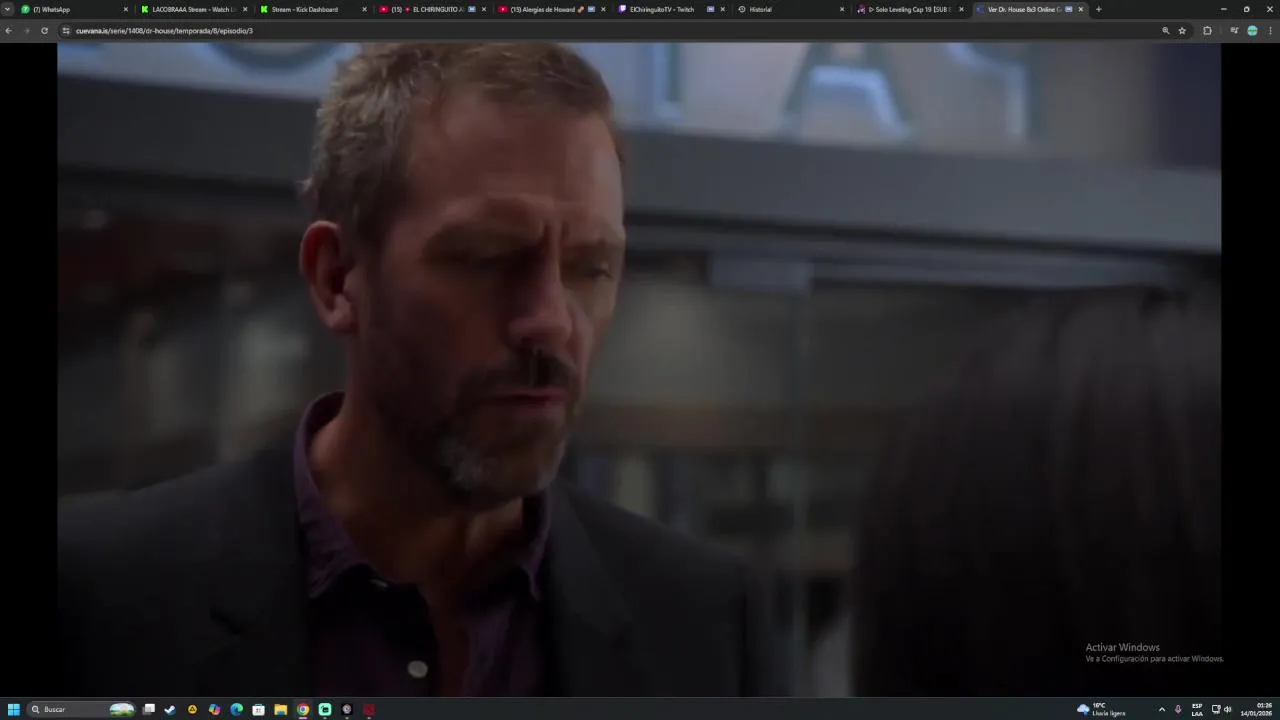Open the media control button in toolbar
Viewport: 1280px width, 720px height.
[x=1234, y=31]
